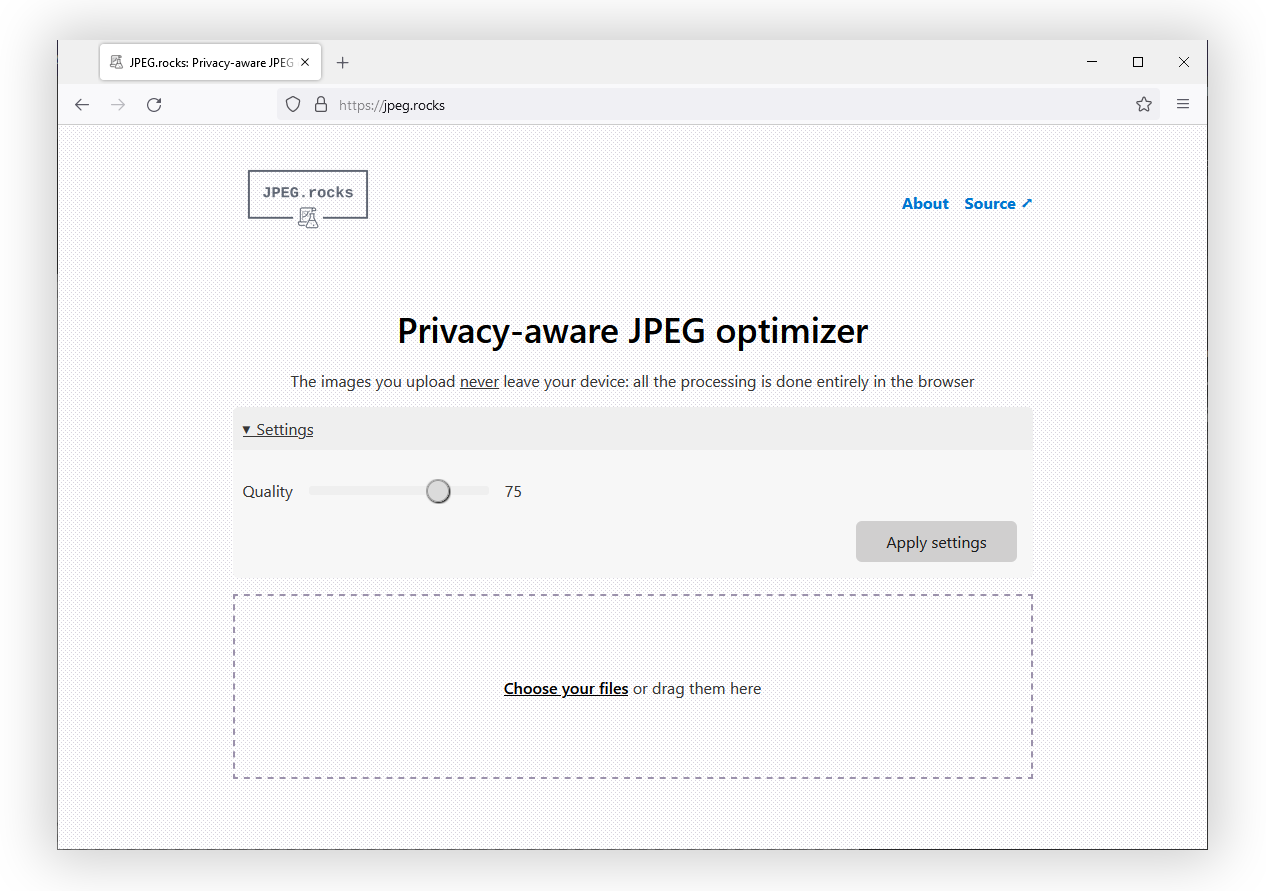Visit the Source repository
The width and height of the screenshot is (1266, 891).
(991, 203)
